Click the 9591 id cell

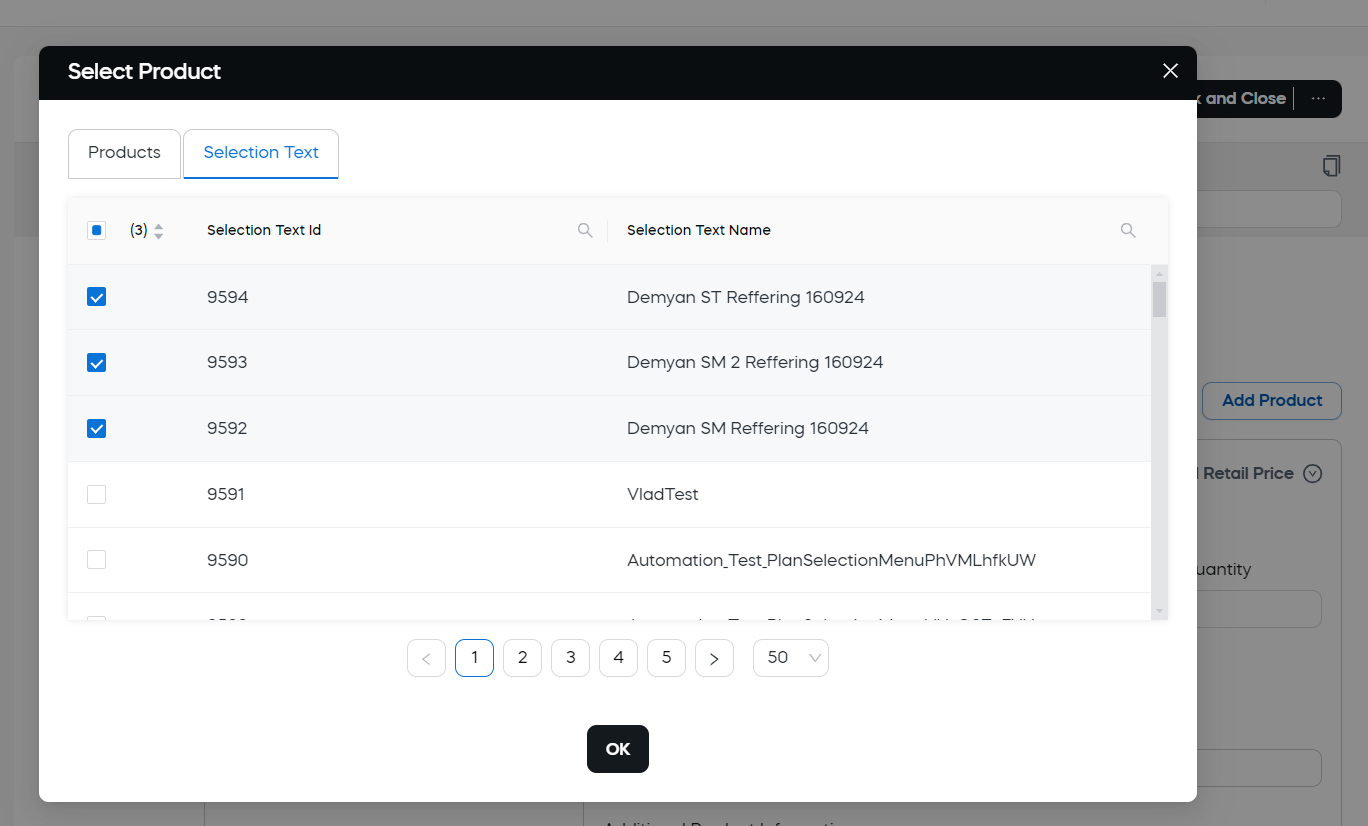pos(226,495)
